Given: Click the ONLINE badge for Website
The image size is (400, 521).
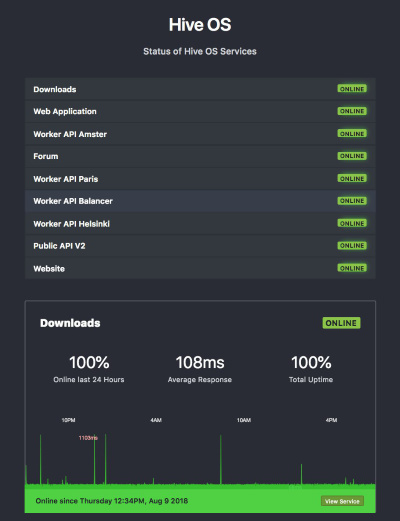Looking at the screenshot, I should pyautogui.click(x=352, y=268).
